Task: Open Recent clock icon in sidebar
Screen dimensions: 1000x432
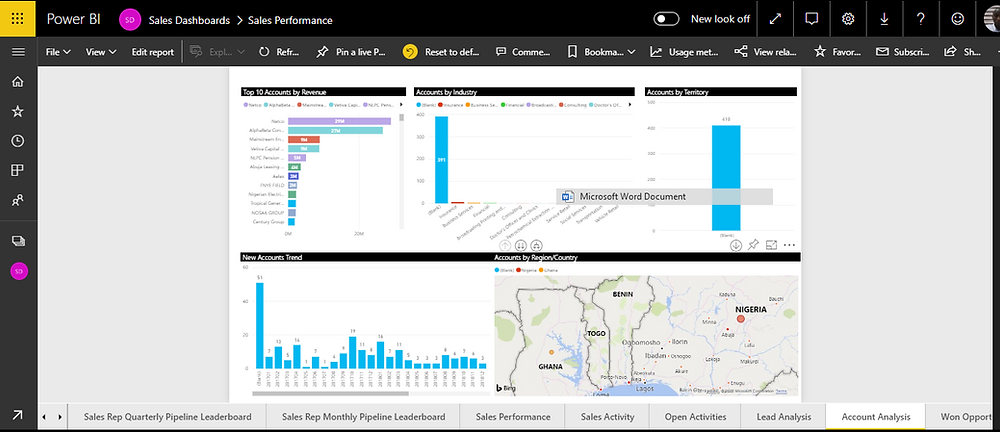Action: [18, 140]
